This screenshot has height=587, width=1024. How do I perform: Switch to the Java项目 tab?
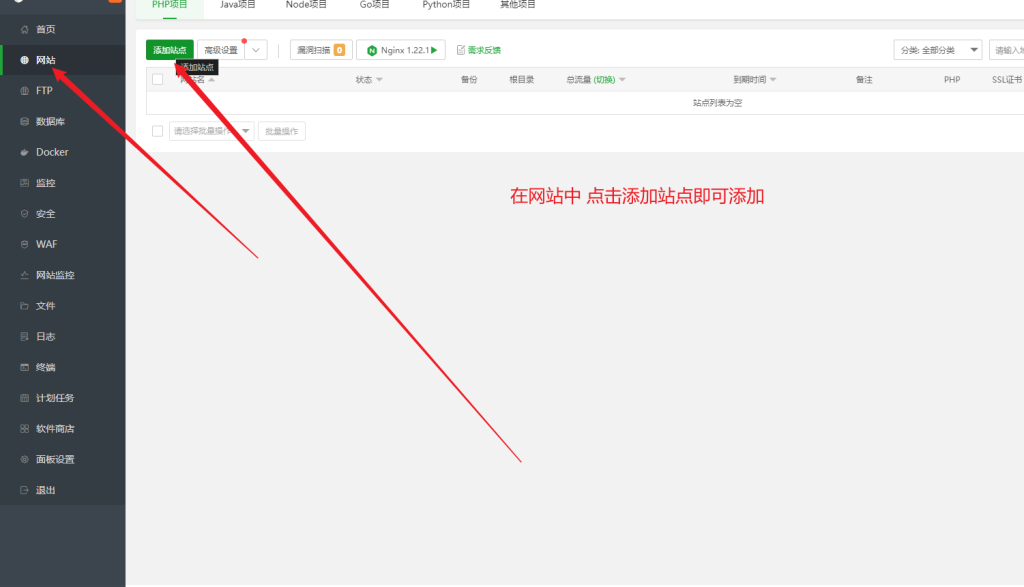238,5
